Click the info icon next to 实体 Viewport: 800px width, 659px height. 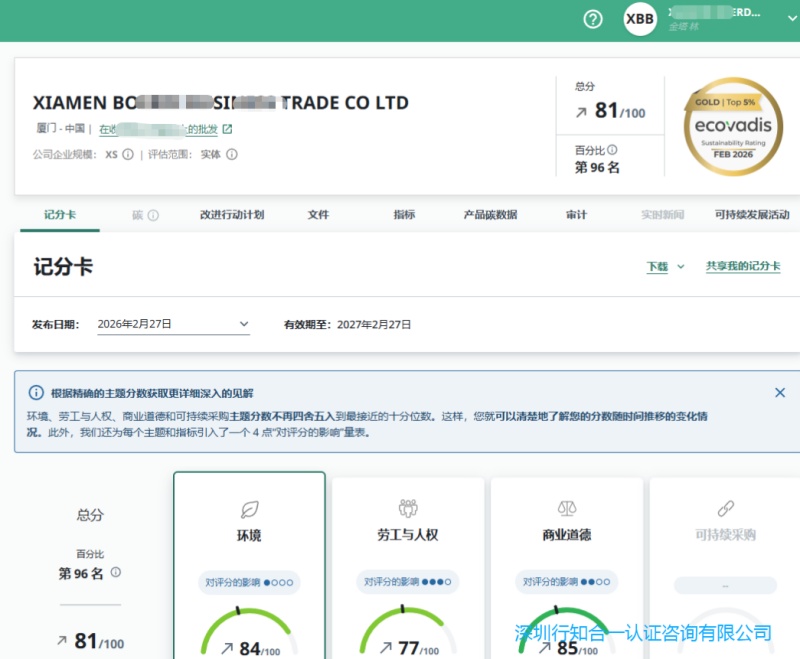[x=232, y=155]
